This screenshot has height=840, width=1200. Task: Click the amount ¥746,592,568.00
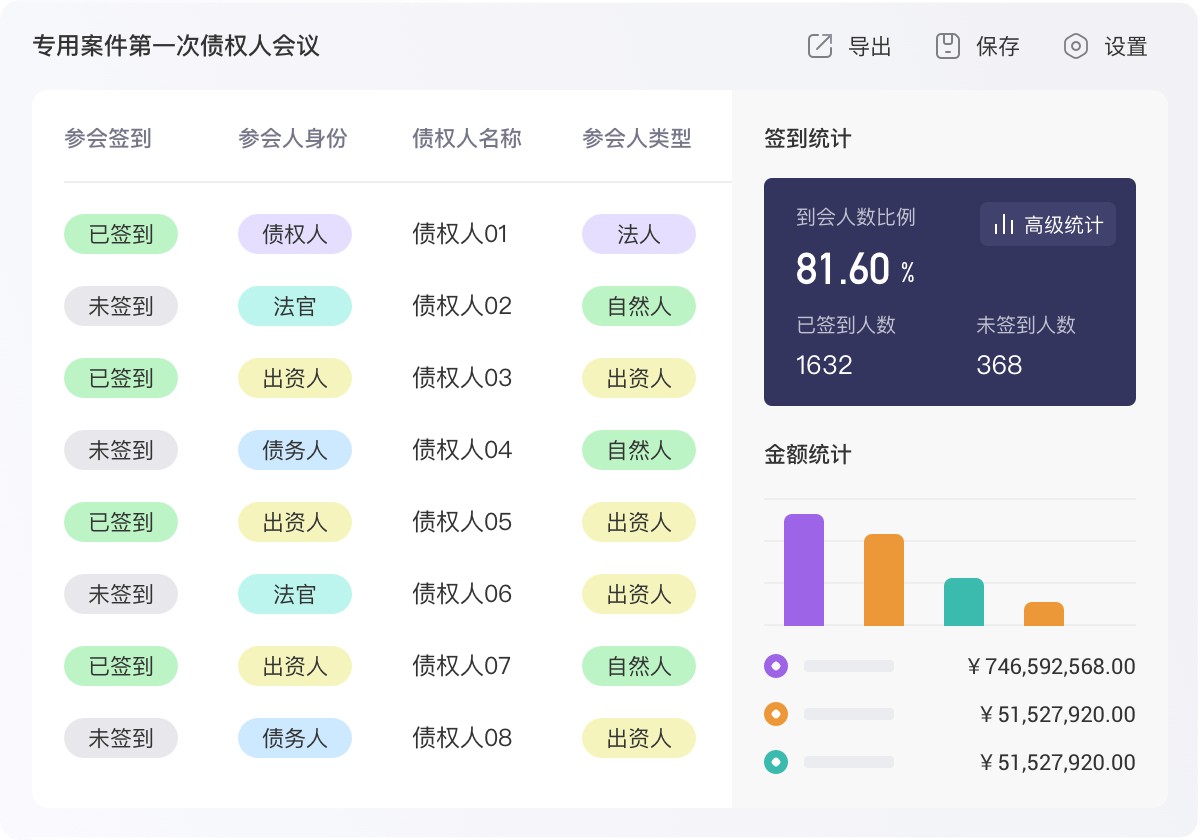[x=1052, y=666]
